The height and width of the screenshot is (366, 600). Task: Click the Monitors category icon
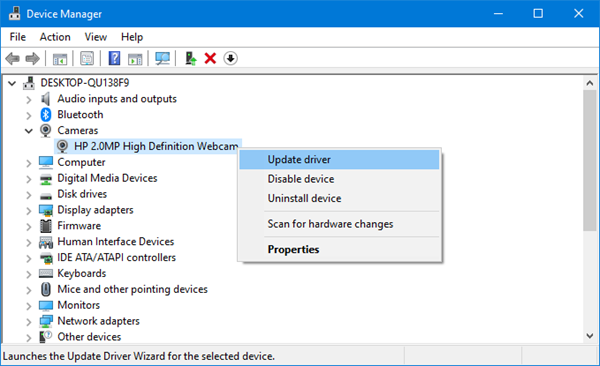[46, 306]
